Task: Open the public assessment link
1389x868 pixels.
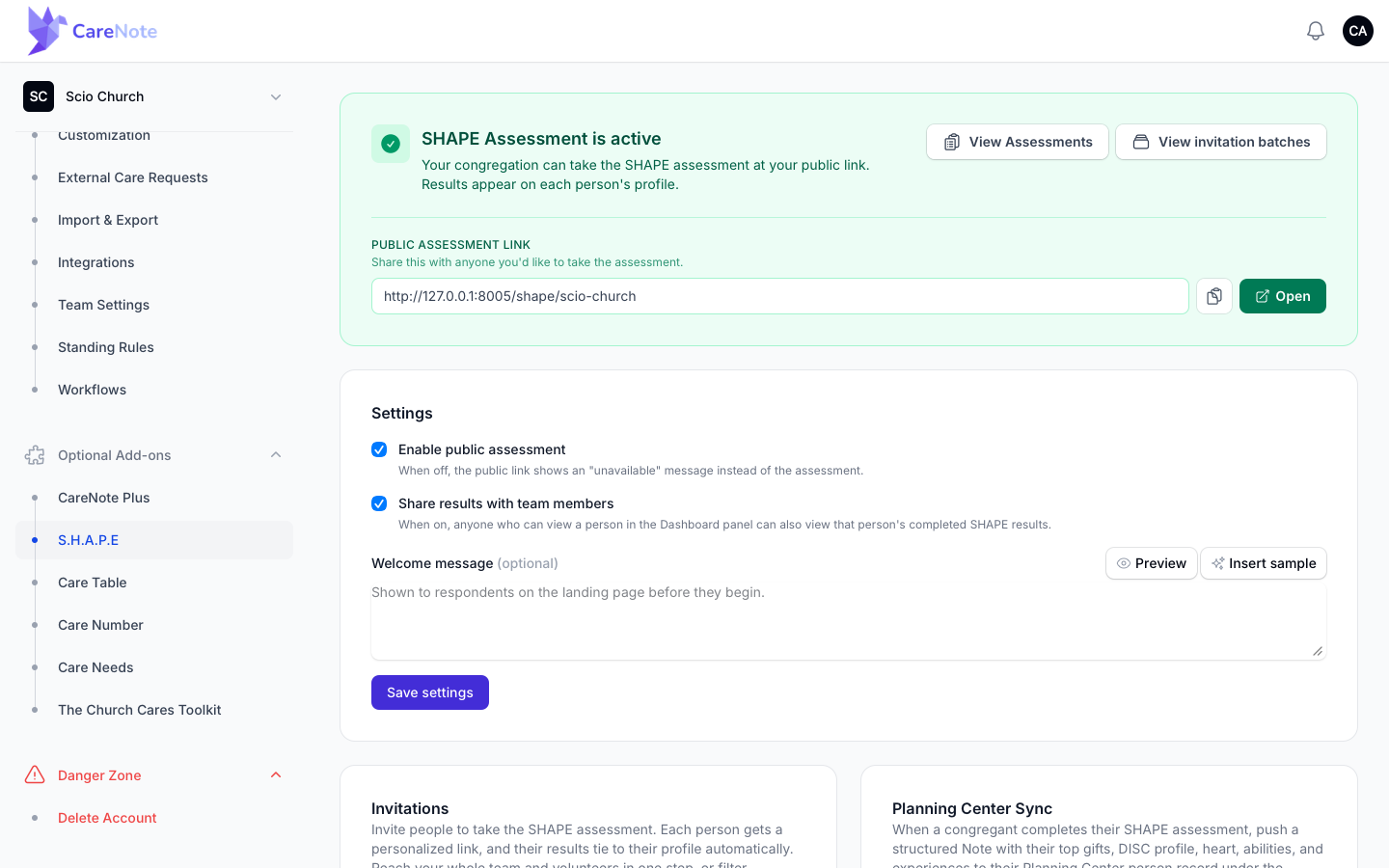Action: [1283, 296]
